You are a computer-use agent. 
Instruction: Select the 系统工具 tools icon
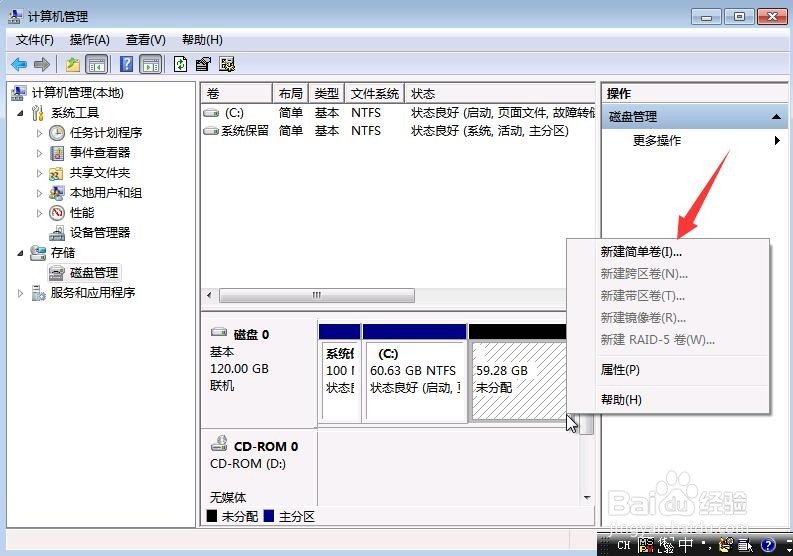click(38, 113)
